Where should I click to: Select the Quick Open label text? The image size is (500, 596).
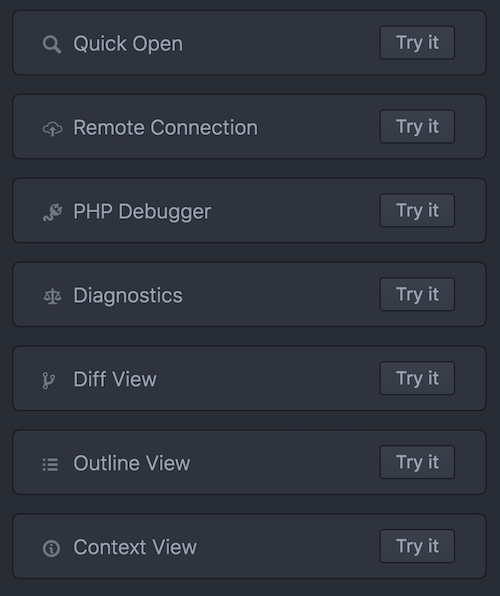click(x=128, y=44)
